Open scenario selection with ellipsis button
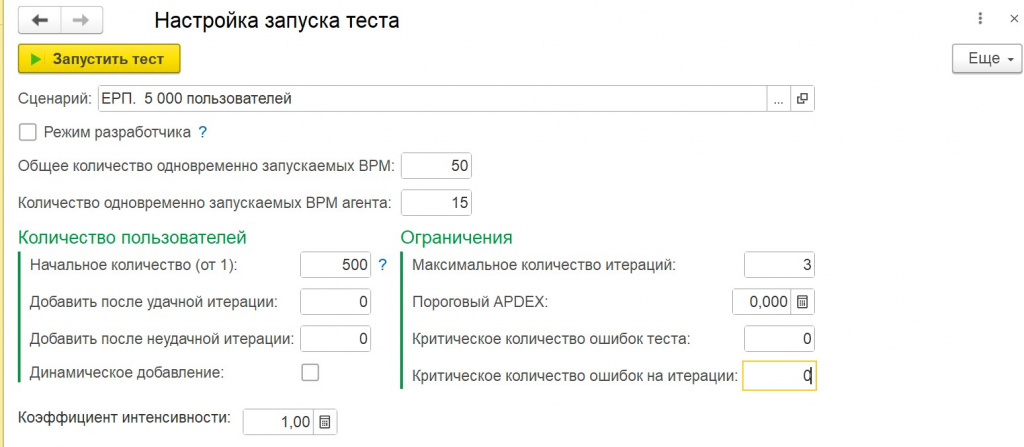 click(x=778, y=99)
